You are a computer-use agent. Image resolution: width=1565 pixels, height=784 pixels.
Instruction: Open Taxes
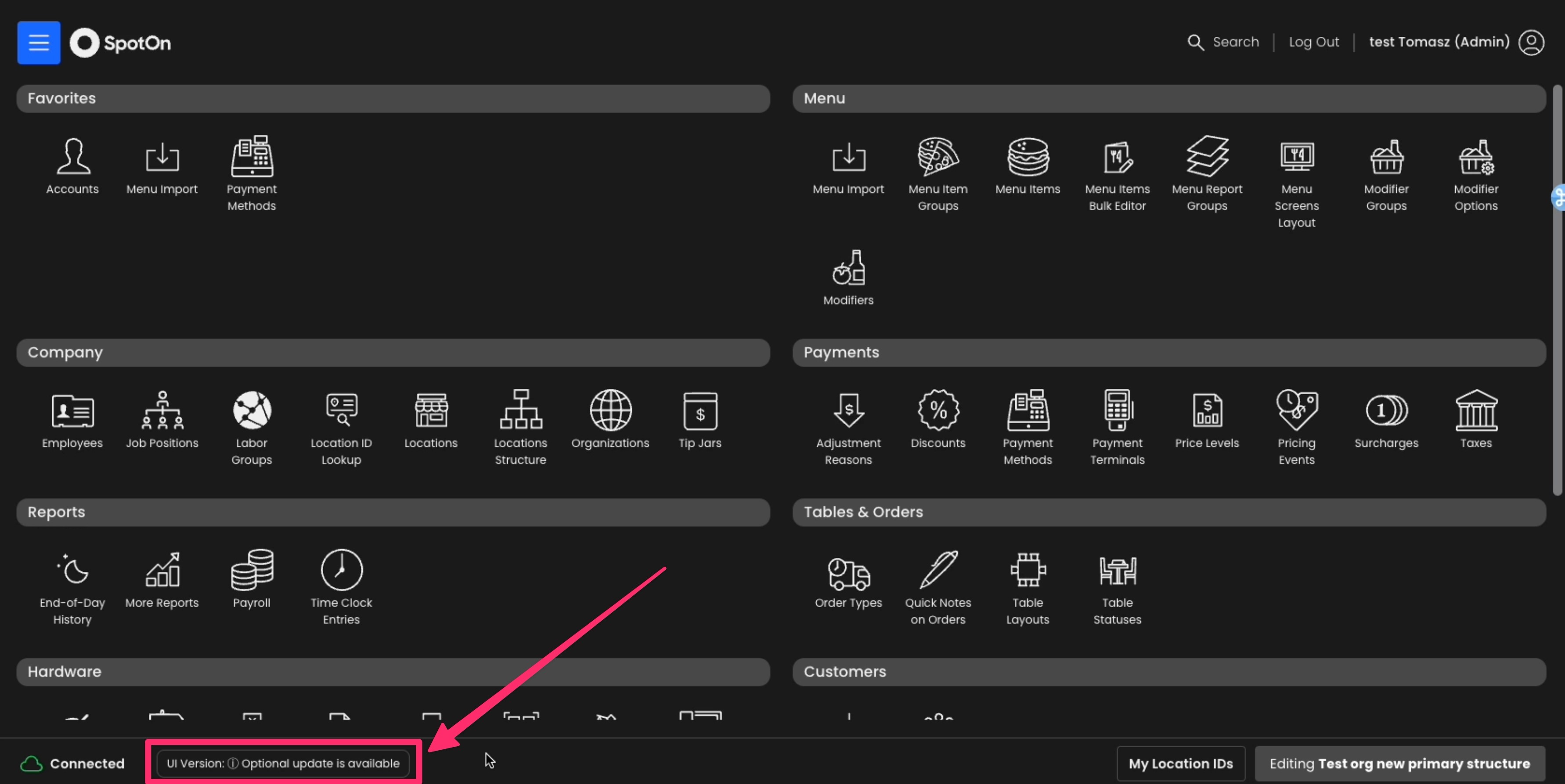[x=1476, y=420]
